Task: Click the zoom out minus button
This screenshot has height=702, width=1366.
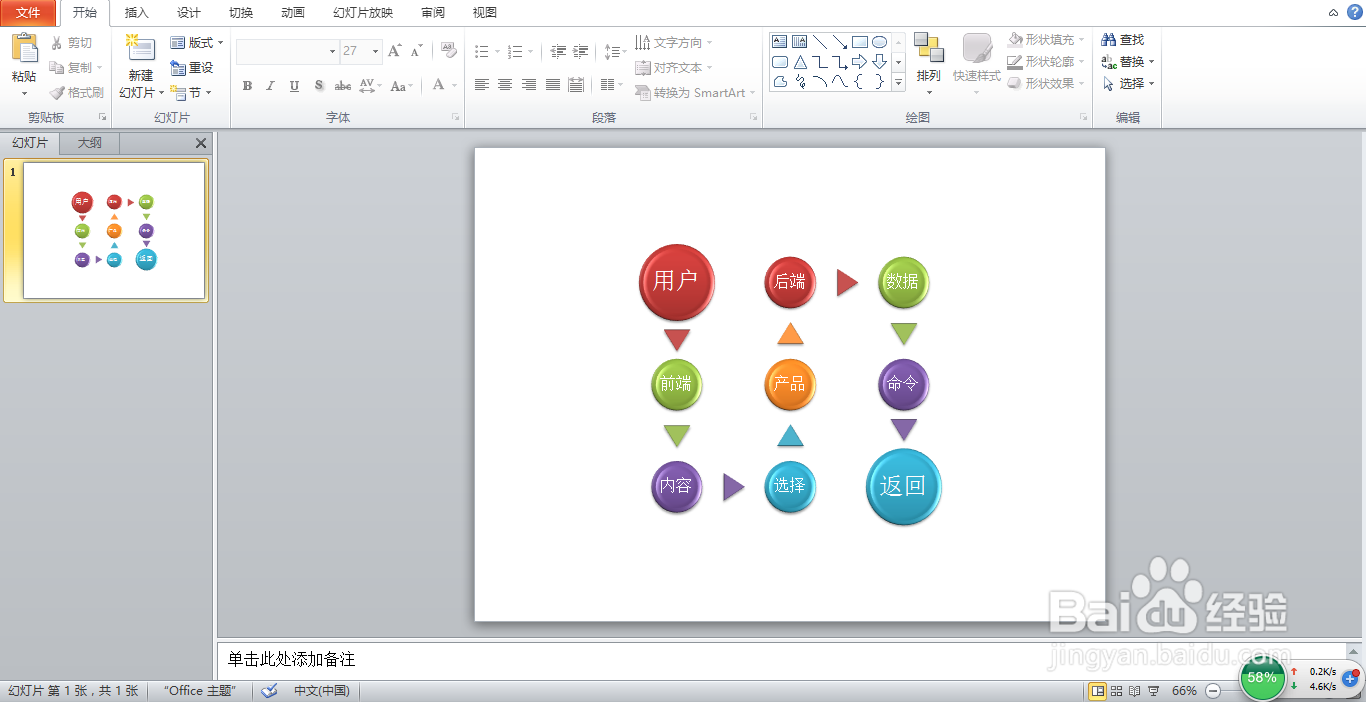Action: [x=1213, y=691]
